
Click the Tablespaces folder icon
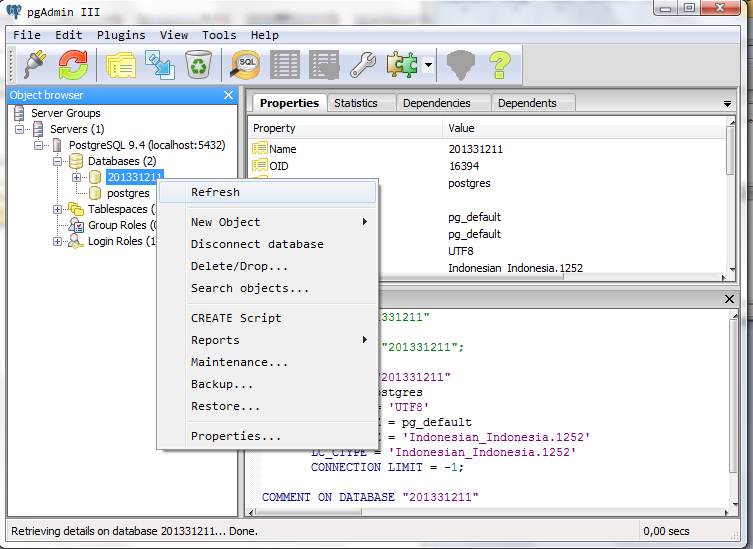(76, 209)
